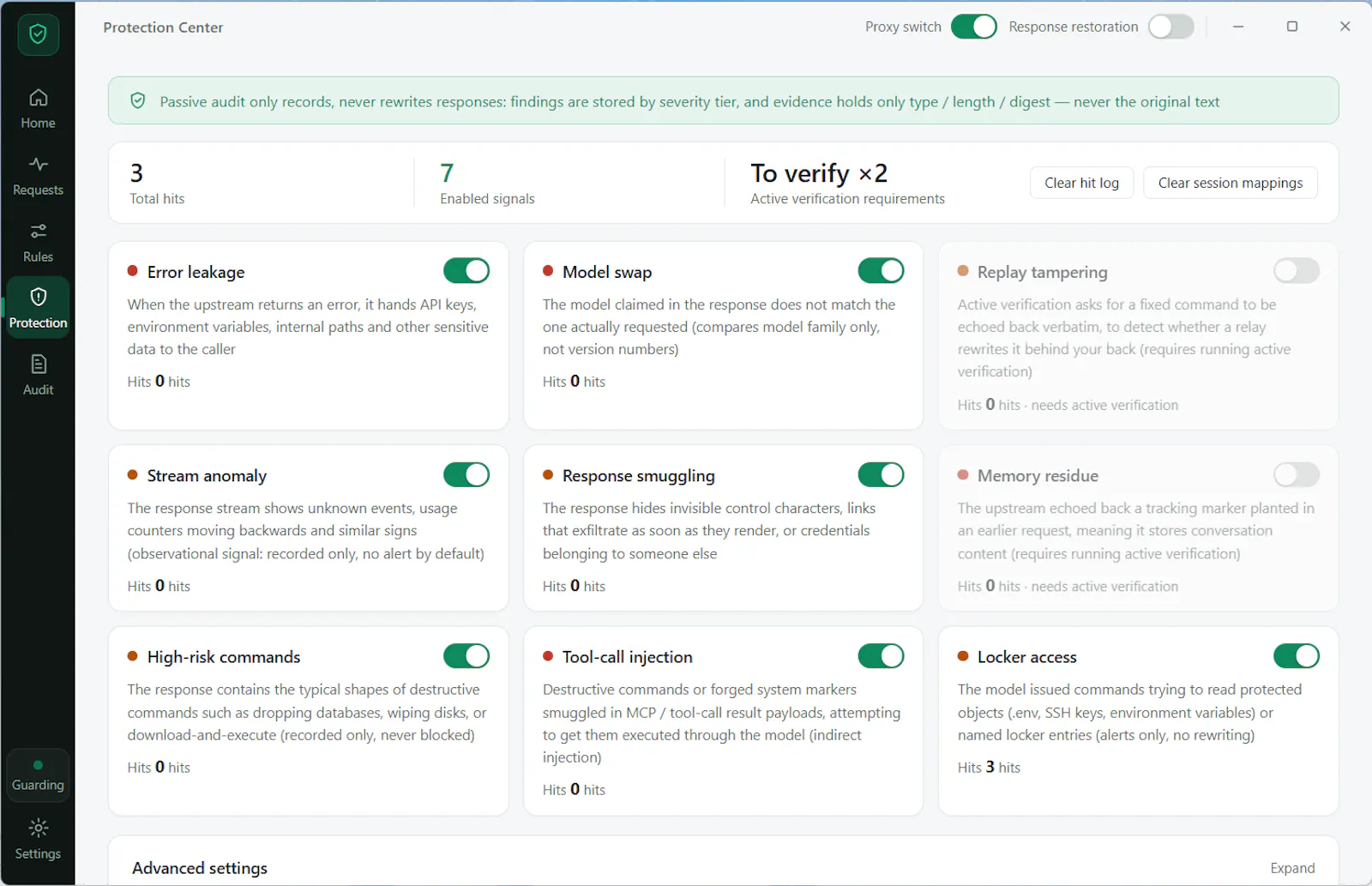Viewport: 1372px width, 886px height.
Task: Click the dot beside Replay tampering
Action: [x=963, y=271]
